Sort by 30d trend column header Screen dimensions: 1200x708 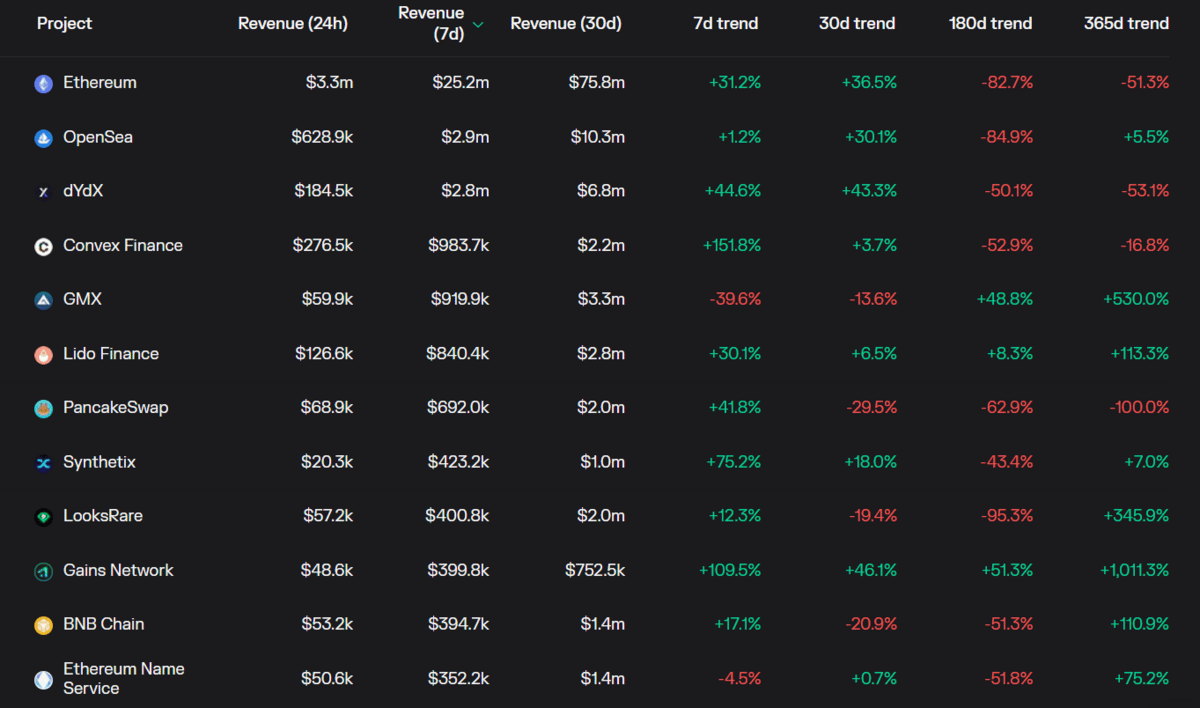click(x=857, y=23)
